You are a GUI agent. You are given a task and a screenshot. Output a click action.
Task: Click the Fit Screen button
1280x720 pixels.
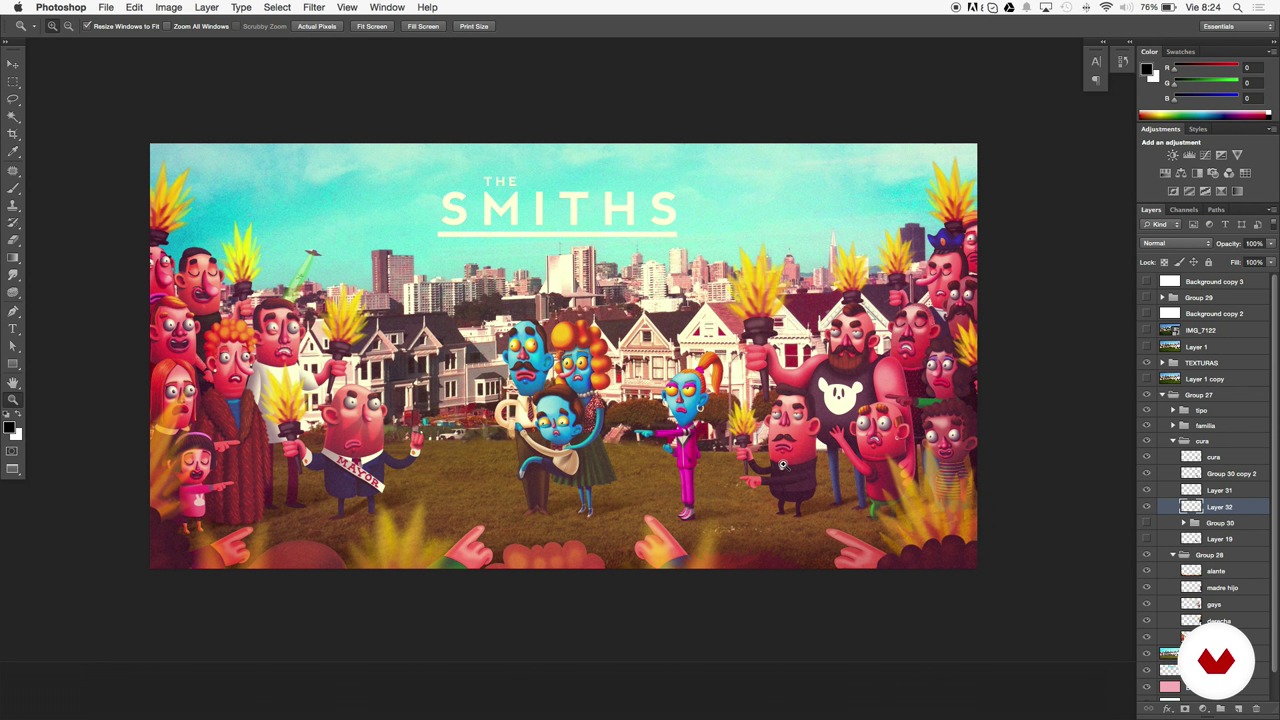tap(372, 26)
